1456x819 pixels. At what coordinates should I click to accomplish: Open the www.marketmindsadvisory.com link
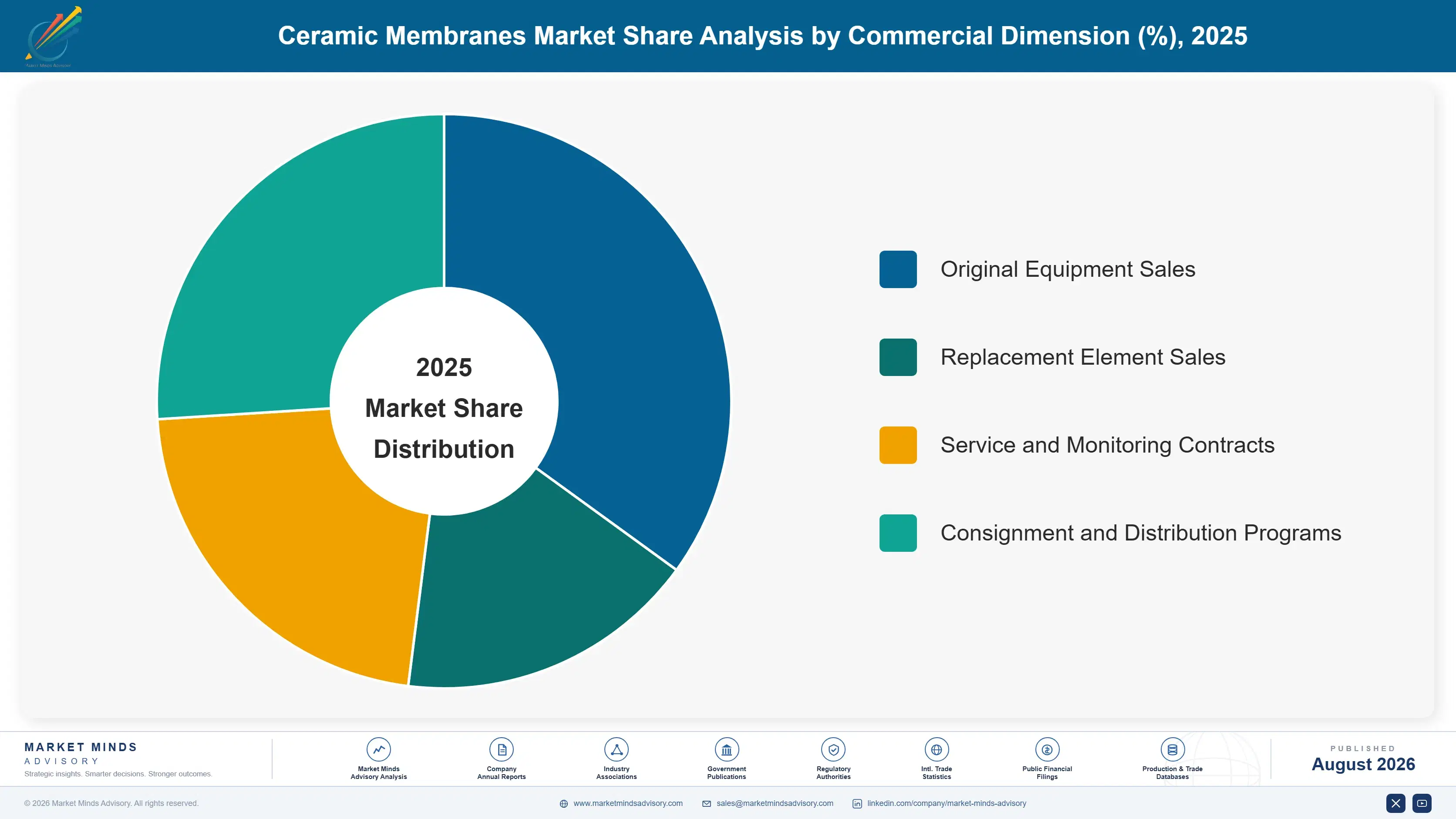pos(628,803)
